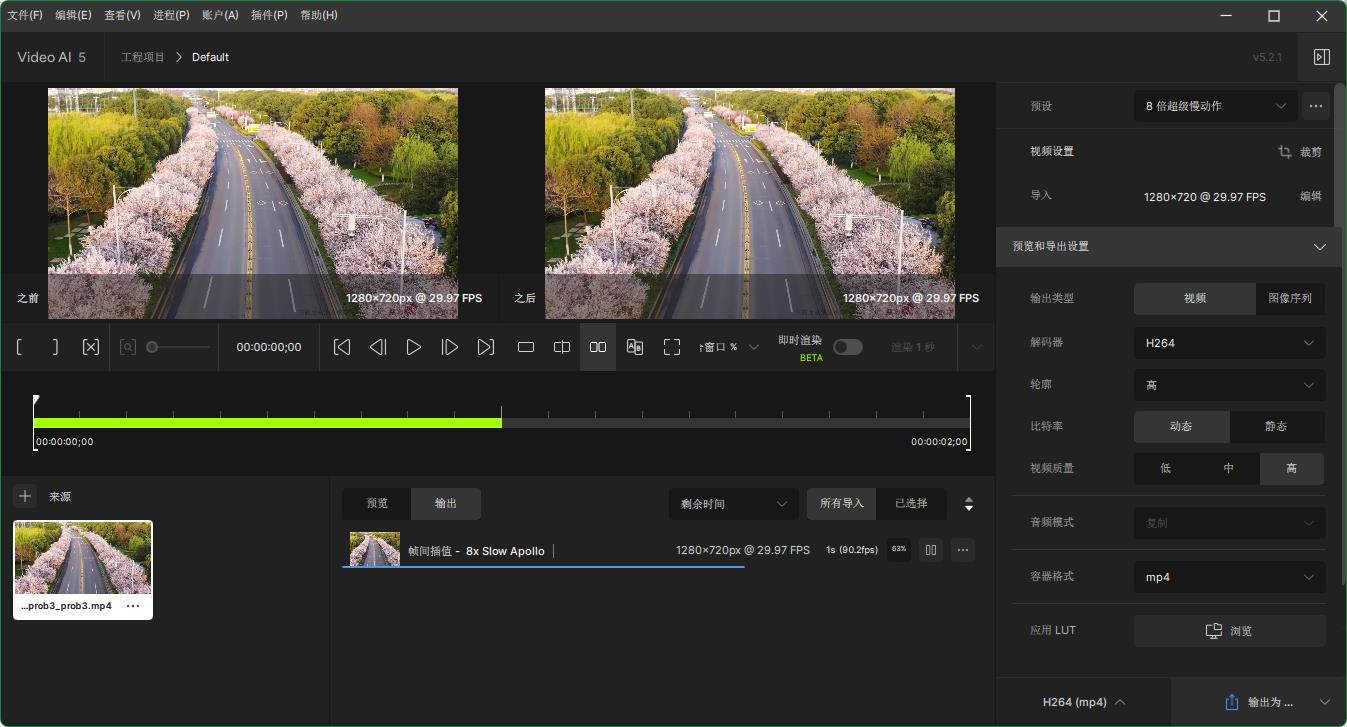Set the trim out-point bracket

pos(54,347)
